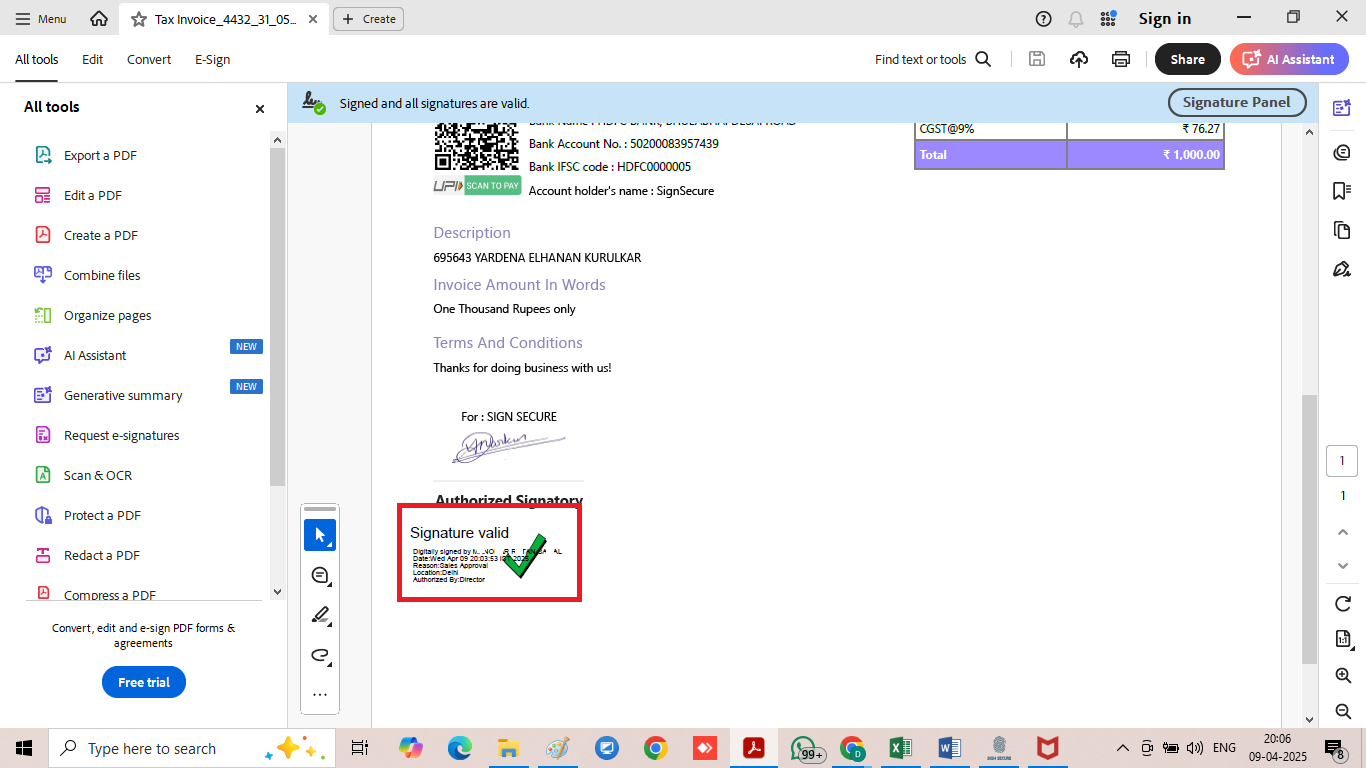Screen dimensions: 1366x768
Task: Go to previous page up chevron
Action: coord(1343,531)
